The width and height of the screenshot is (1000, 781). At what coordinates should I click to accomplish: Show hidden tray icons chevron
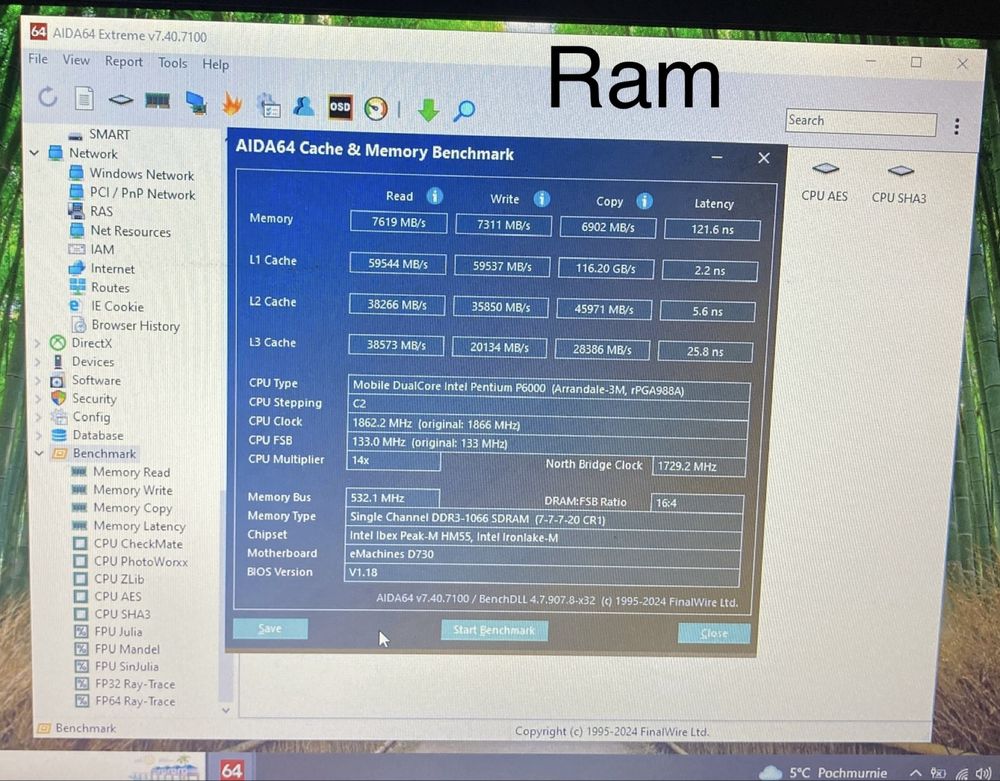point(915,773)
